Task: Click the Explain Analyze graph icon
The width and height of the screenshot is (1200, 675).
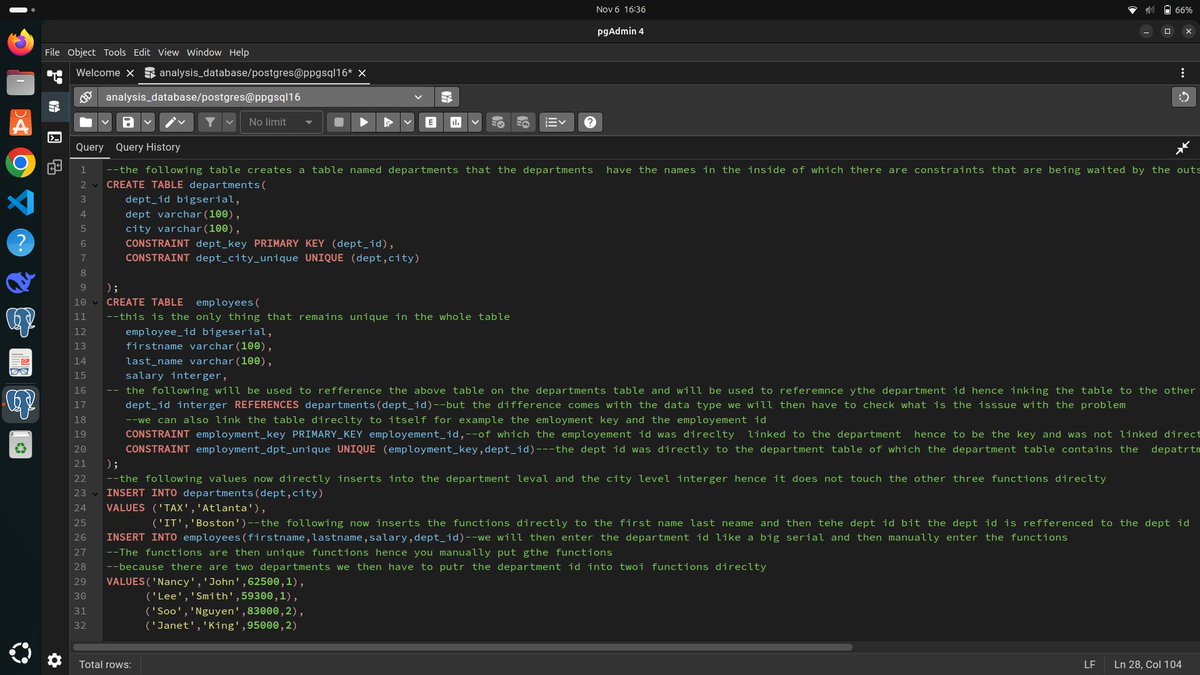Action: [x=454, y=121]
